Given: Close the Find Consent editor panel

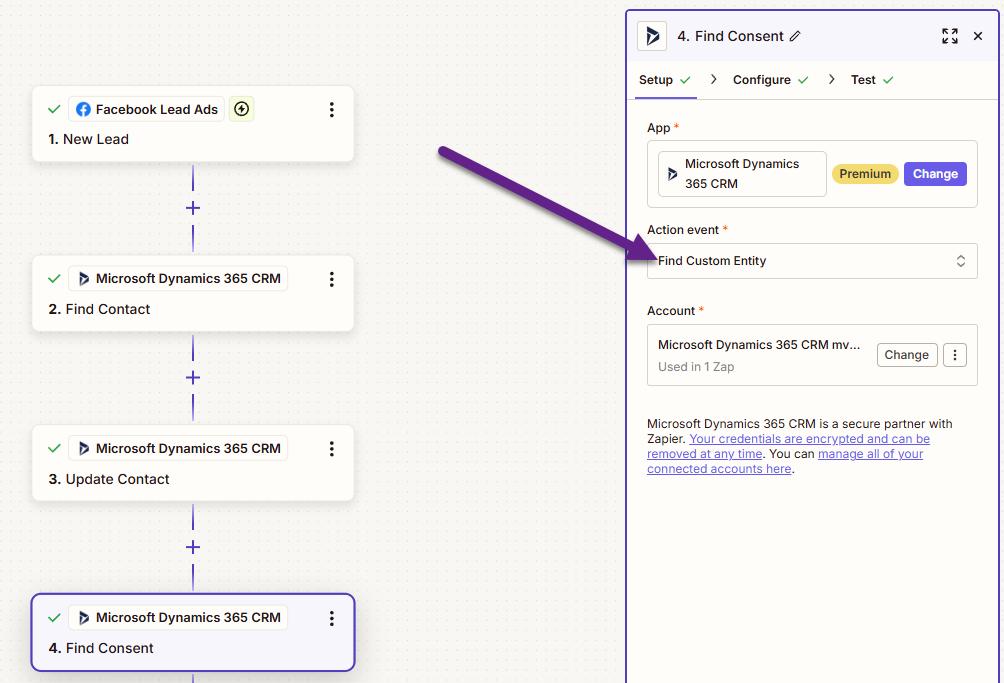Looking at the screenshot, I should (x=978, y=36).
